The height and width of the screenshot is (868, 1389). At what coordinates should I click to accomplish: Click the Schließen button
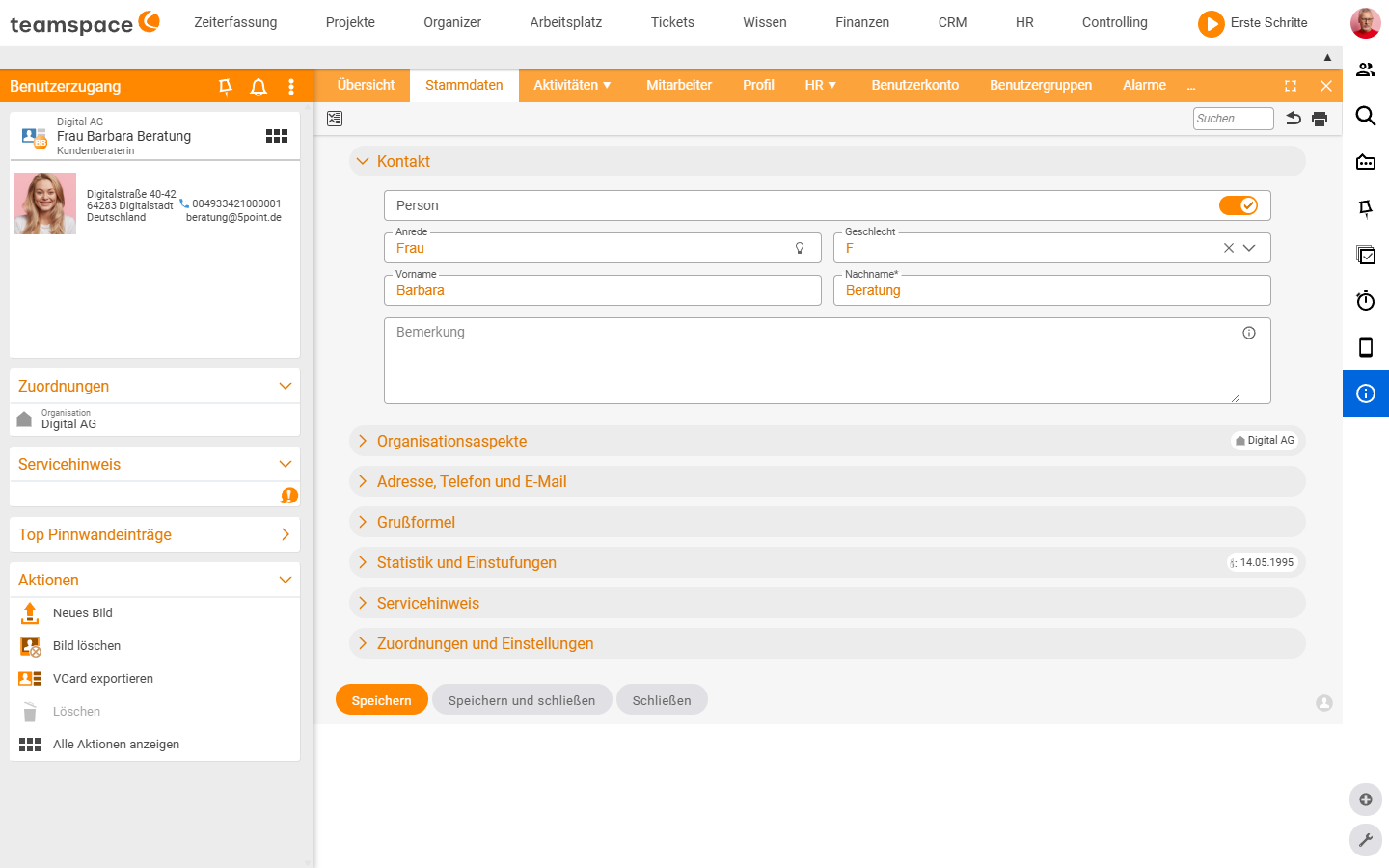[662, 700]
